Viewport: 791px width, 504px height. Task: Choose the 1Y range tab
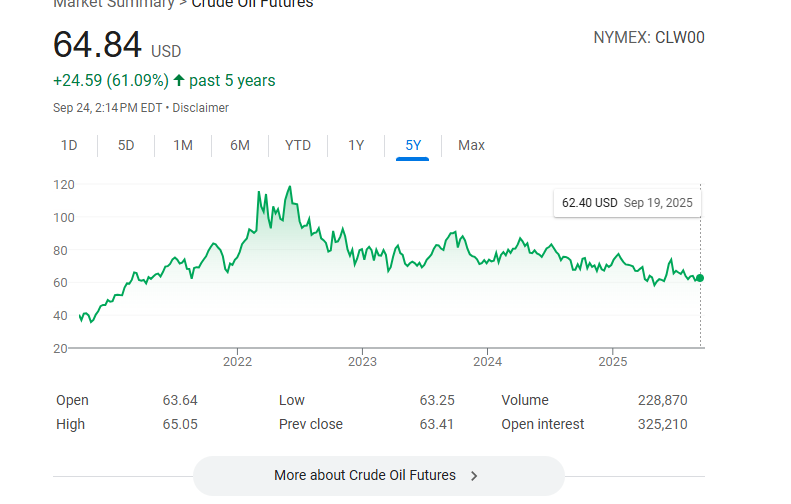click(356, 145)
